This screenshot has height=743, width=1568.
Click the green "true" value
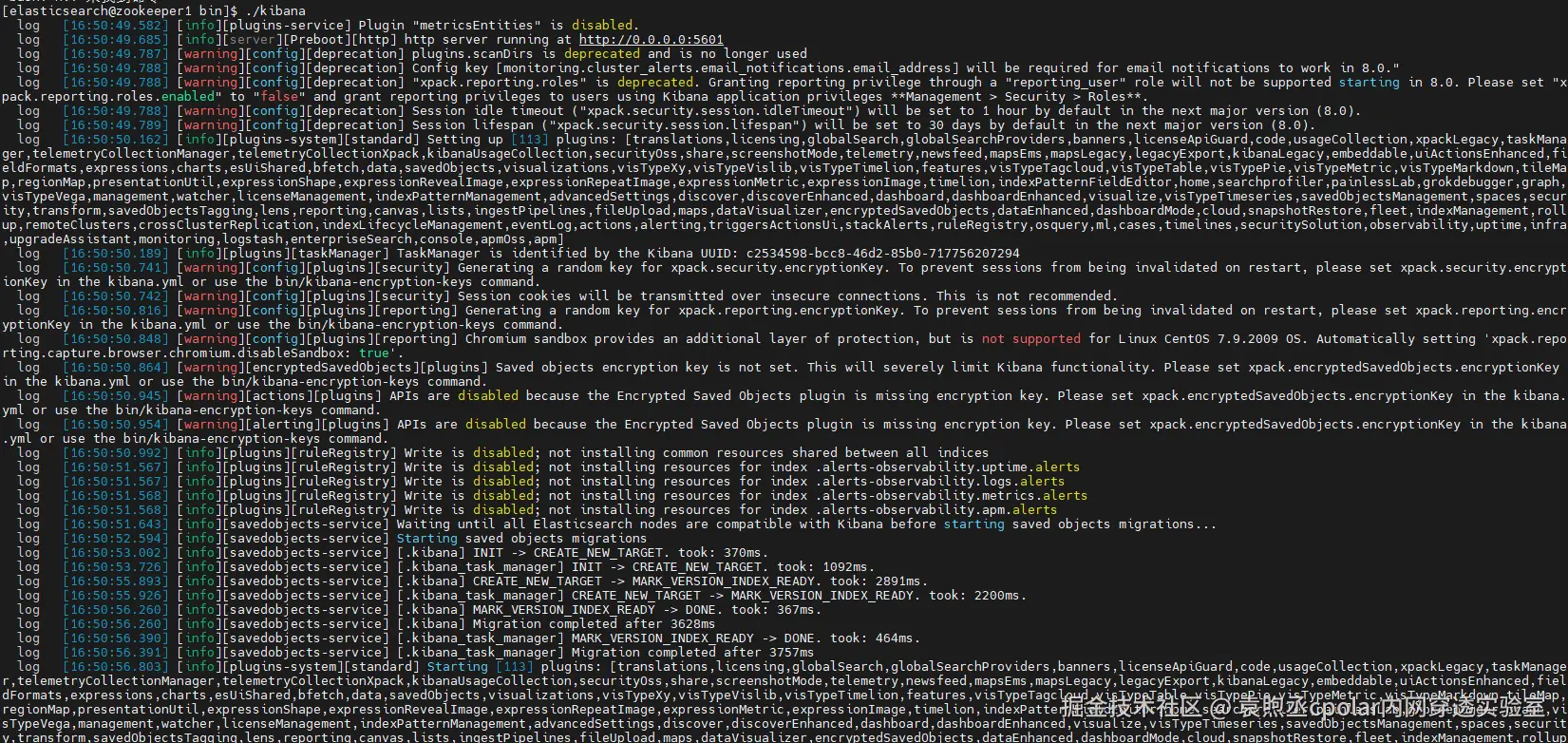(x=374, y=352)
